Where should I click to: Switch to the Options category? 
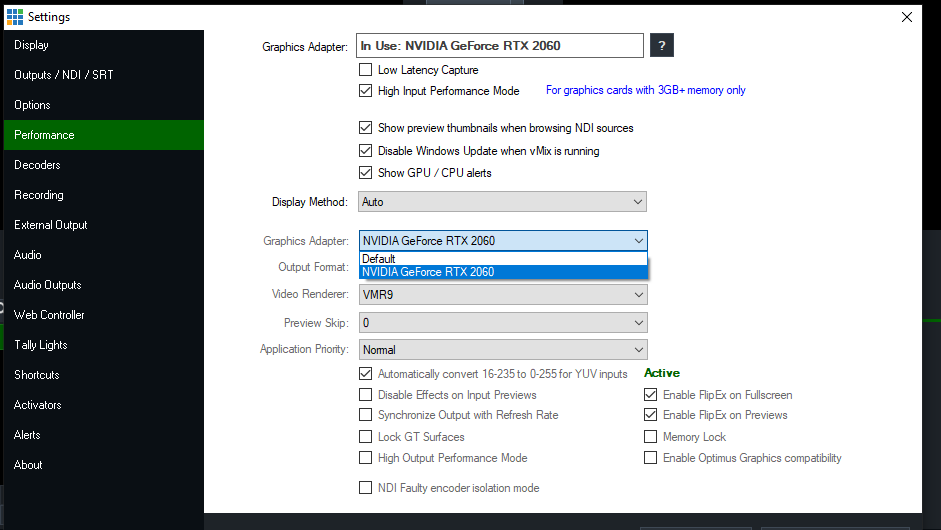click(x=104, y=105)
